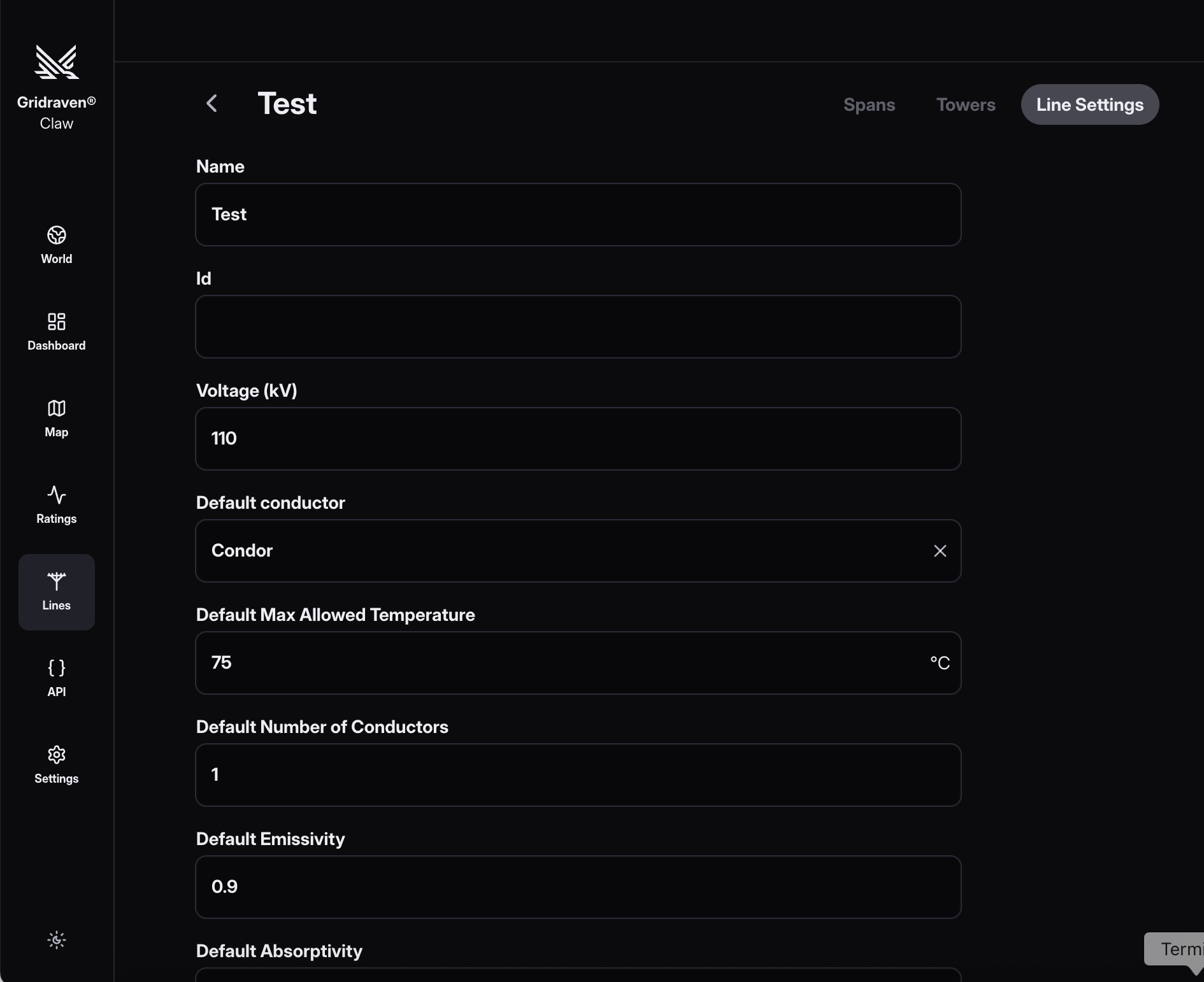Go to the Dashboard grid icon
Screen dimensions: 1204x982
click(x=57, y=322)
